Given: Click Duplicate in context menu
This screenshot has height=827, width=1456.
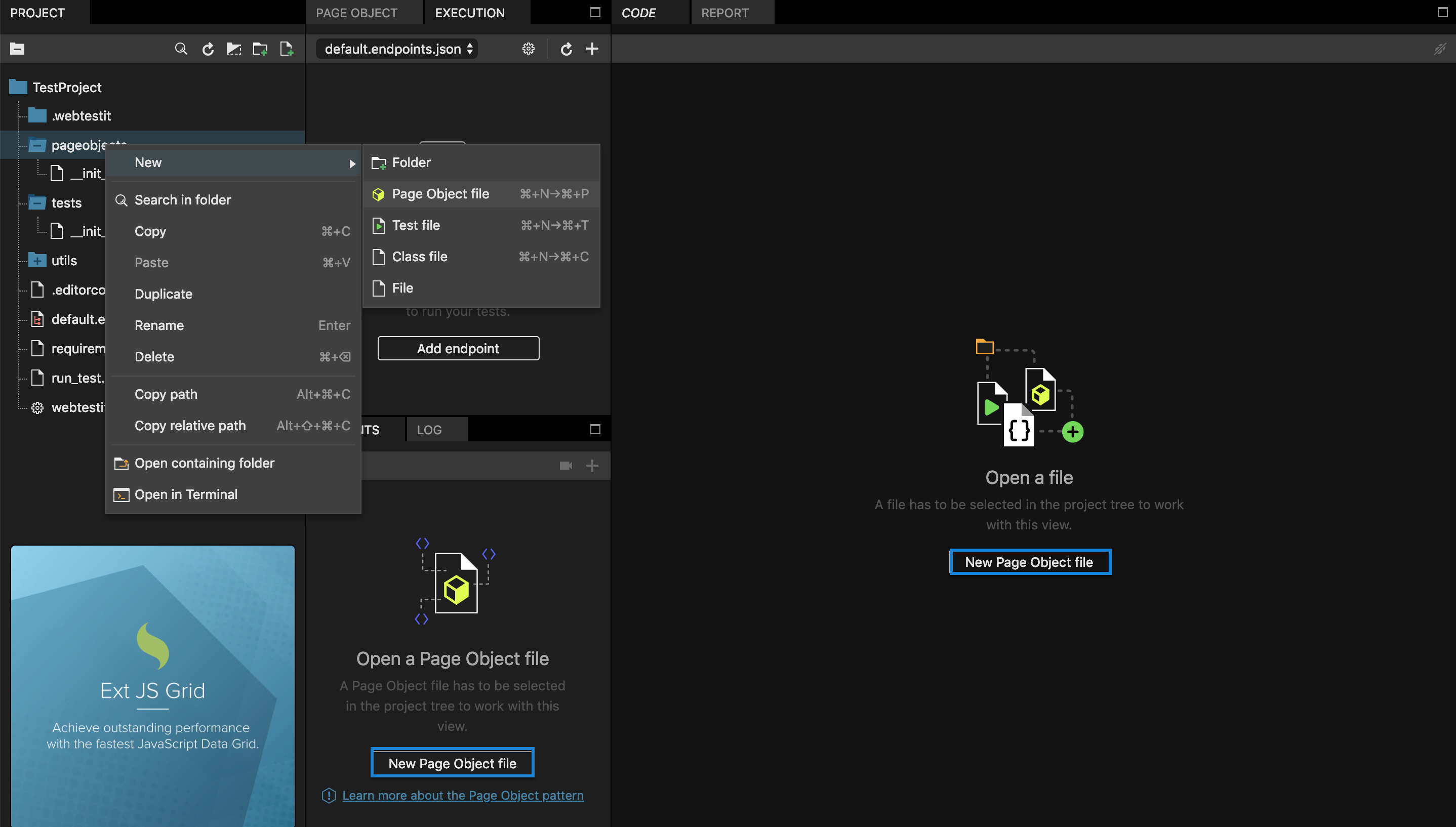Looking at the screenshot, I should click(233, 294).
